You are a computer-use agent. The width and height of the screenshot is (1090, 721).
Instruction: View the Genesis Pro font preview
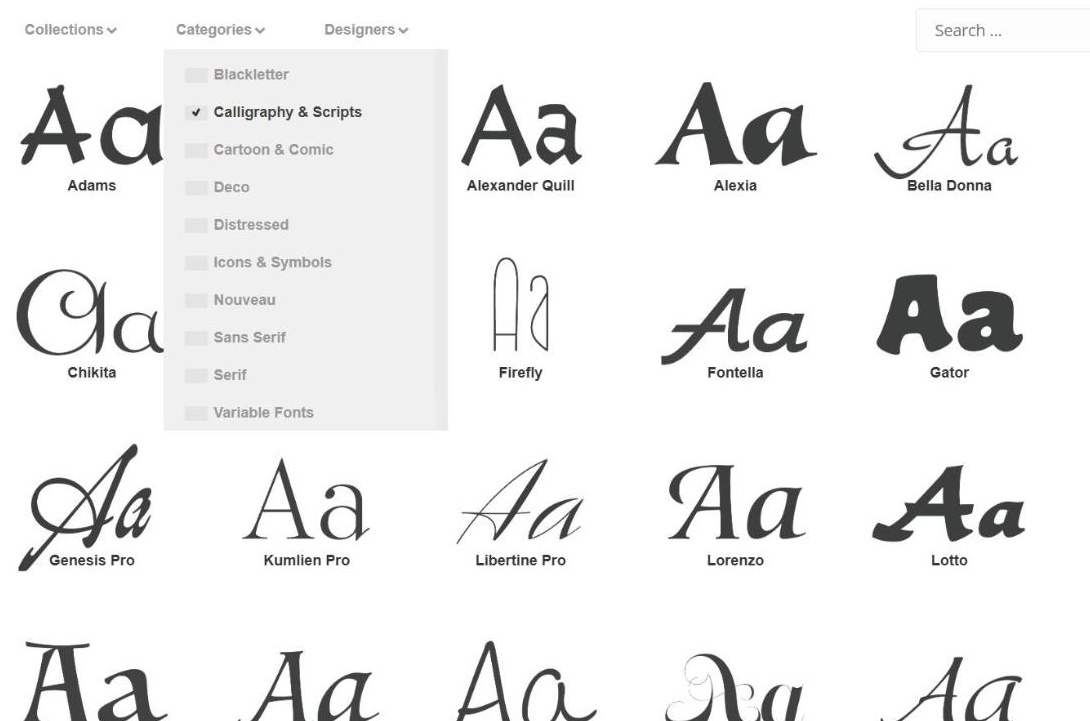(85, 508)
